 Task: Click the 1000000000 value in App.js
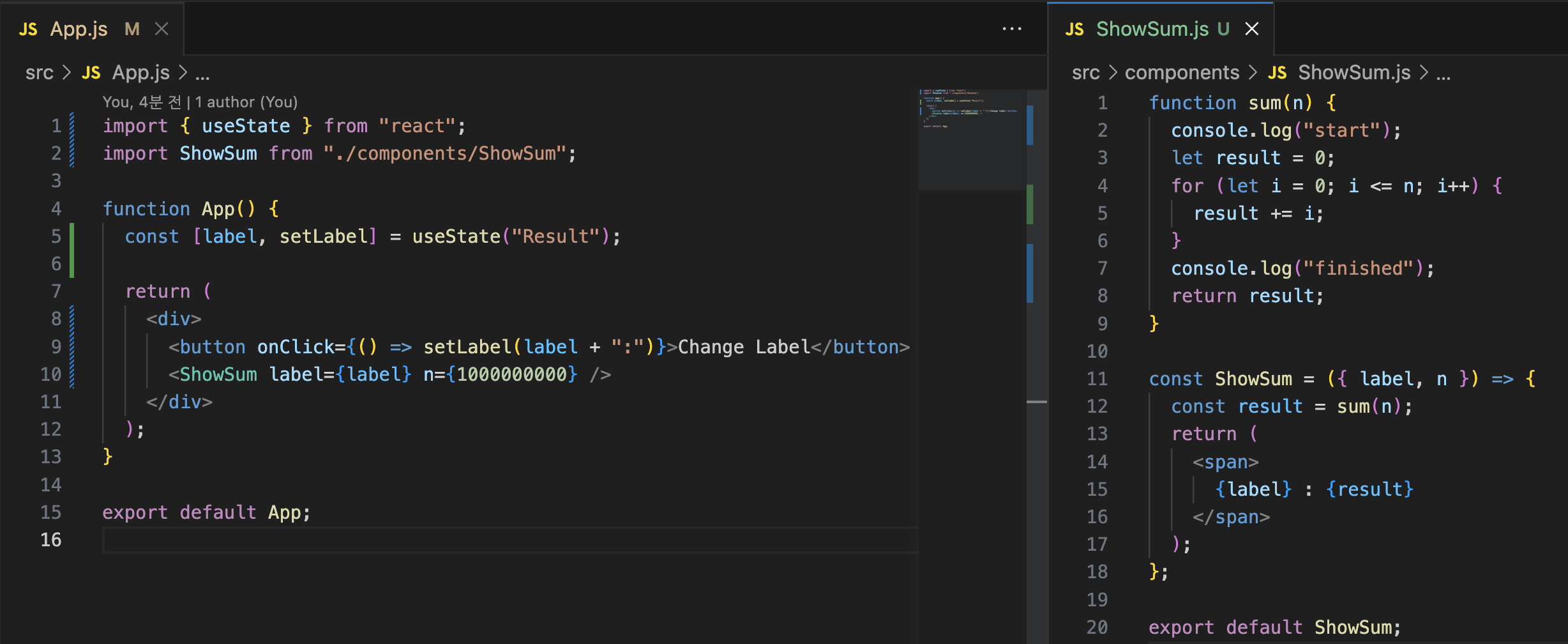(x=511, y=374)
